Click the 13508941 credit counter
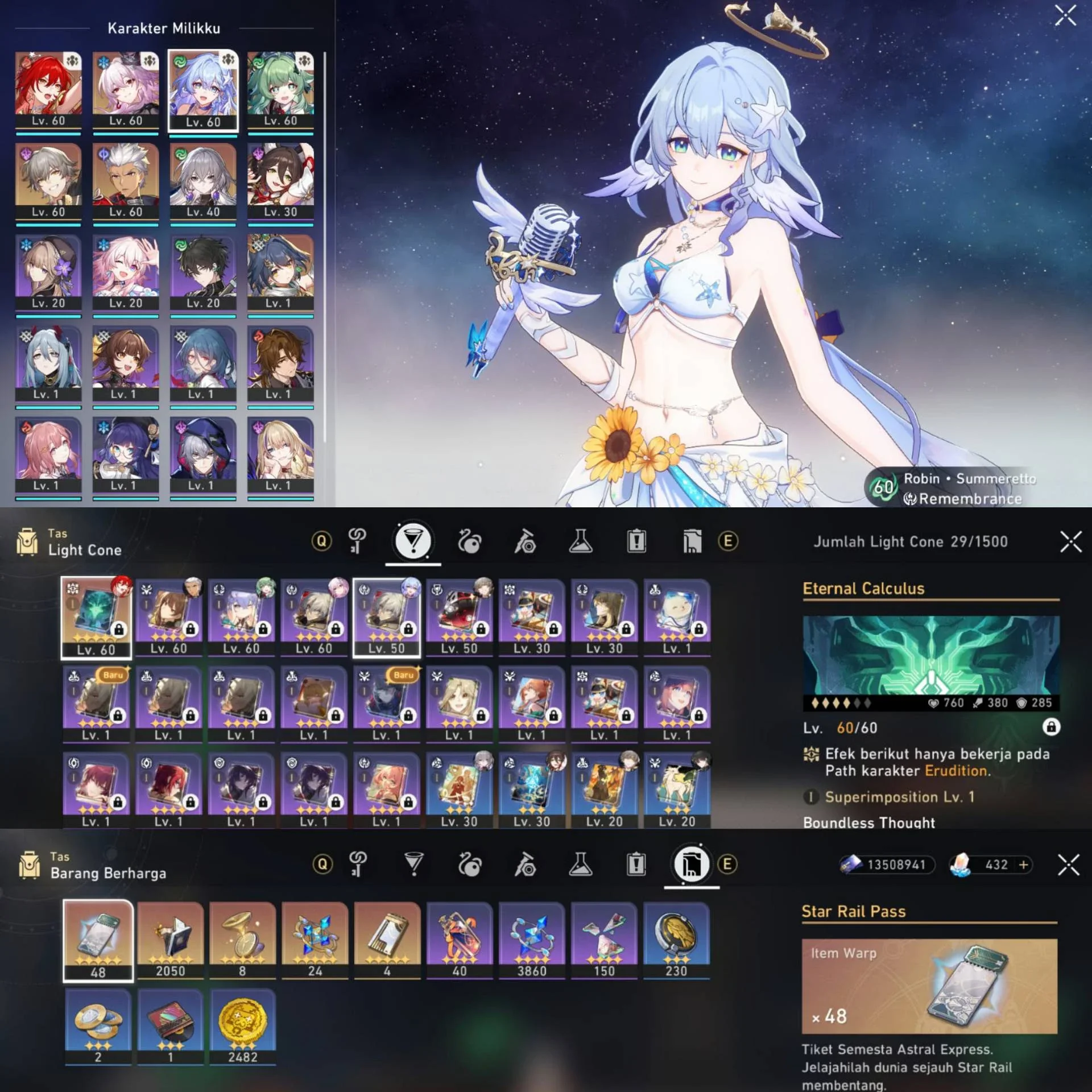The width and height of the screenshot is (1092, 1092). tap(887, 865)
